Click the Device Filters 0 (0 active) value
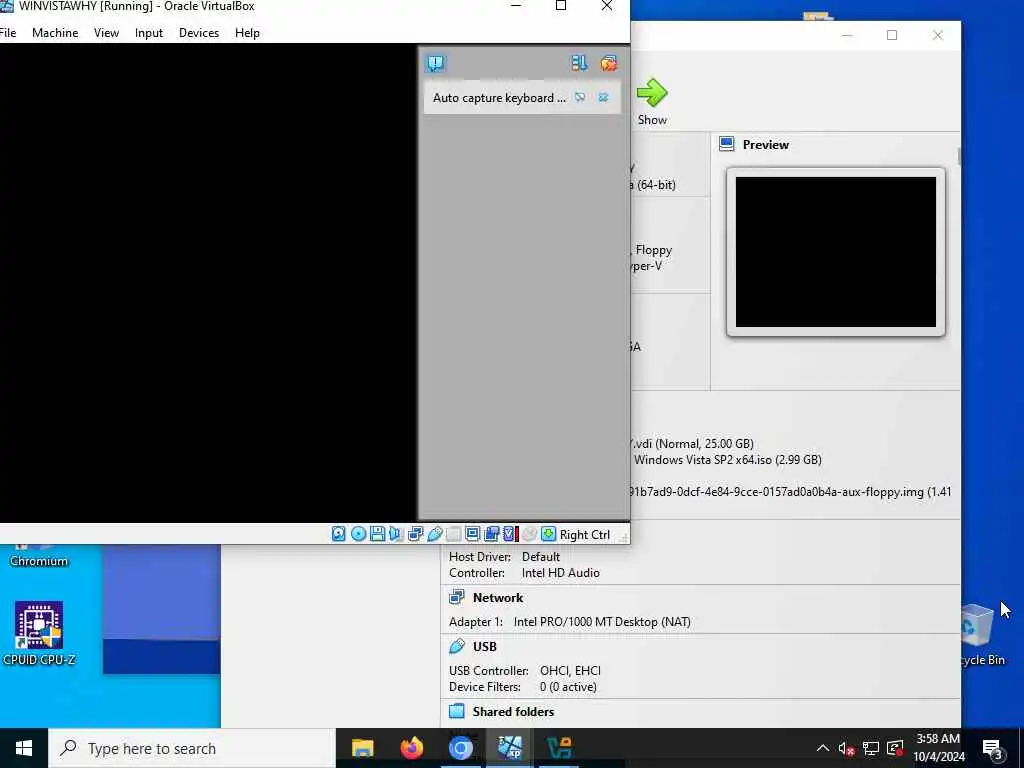This screenshot has width=1024, height=768. pos(568,687)
